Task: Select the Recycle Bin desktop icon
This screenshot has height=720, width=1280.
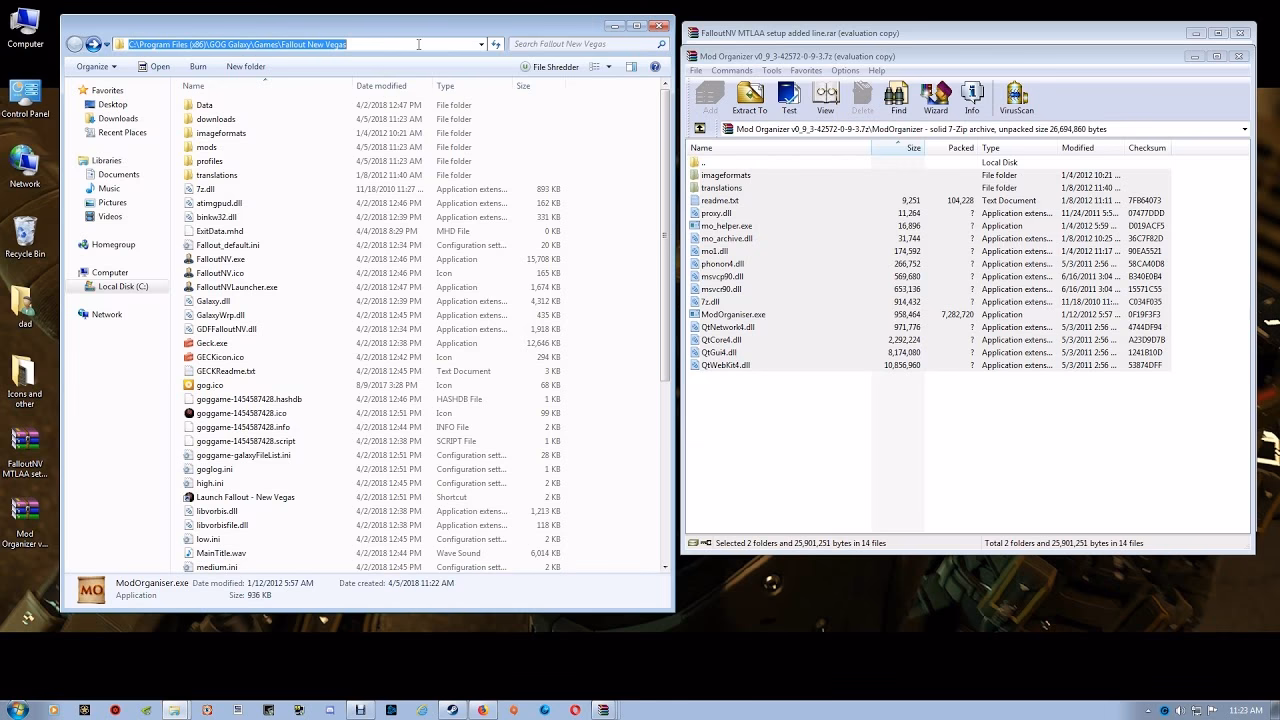Action: [x=25, y=238]
